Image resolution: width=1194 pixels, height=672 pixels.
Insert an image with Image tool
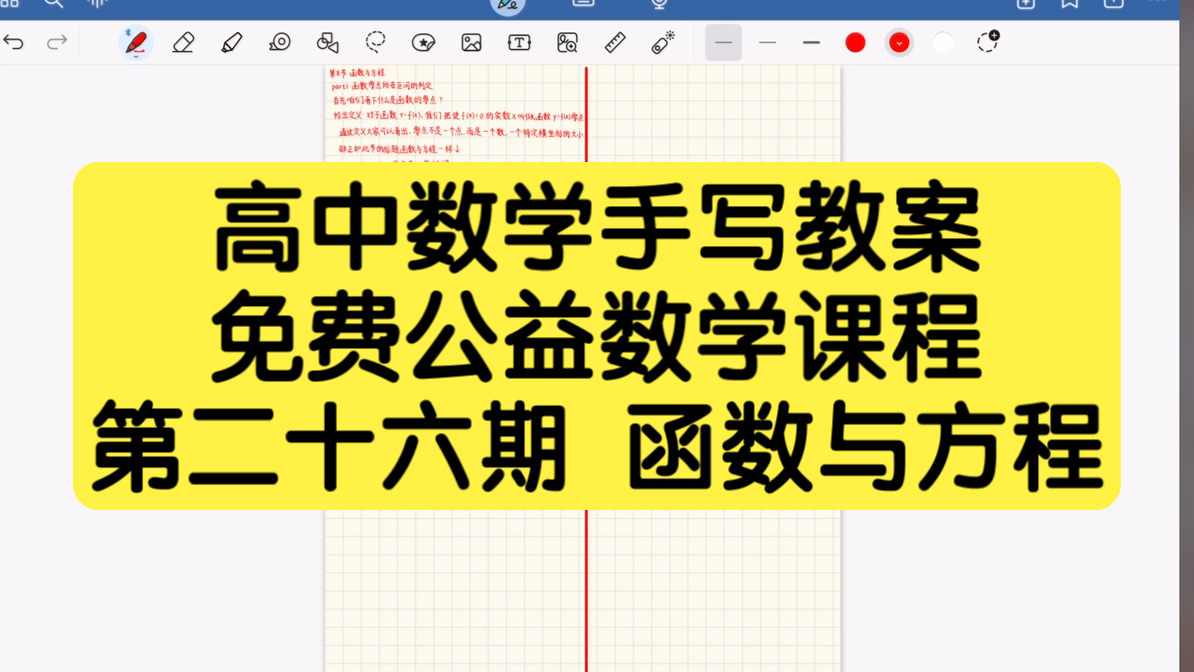click(x=472, y=43)
